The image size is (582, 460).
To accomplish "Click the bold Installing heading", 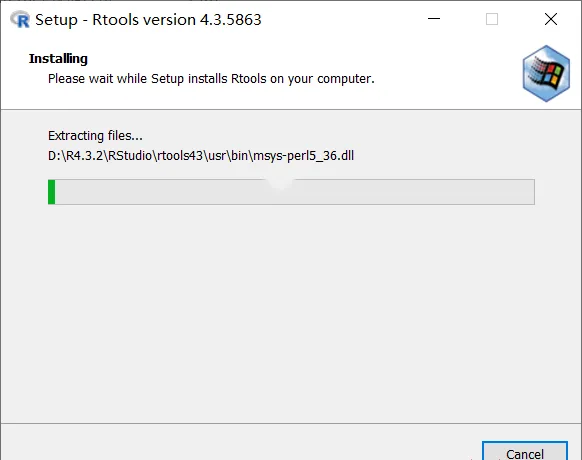I will pyautogui.click(x=58, y=59).
